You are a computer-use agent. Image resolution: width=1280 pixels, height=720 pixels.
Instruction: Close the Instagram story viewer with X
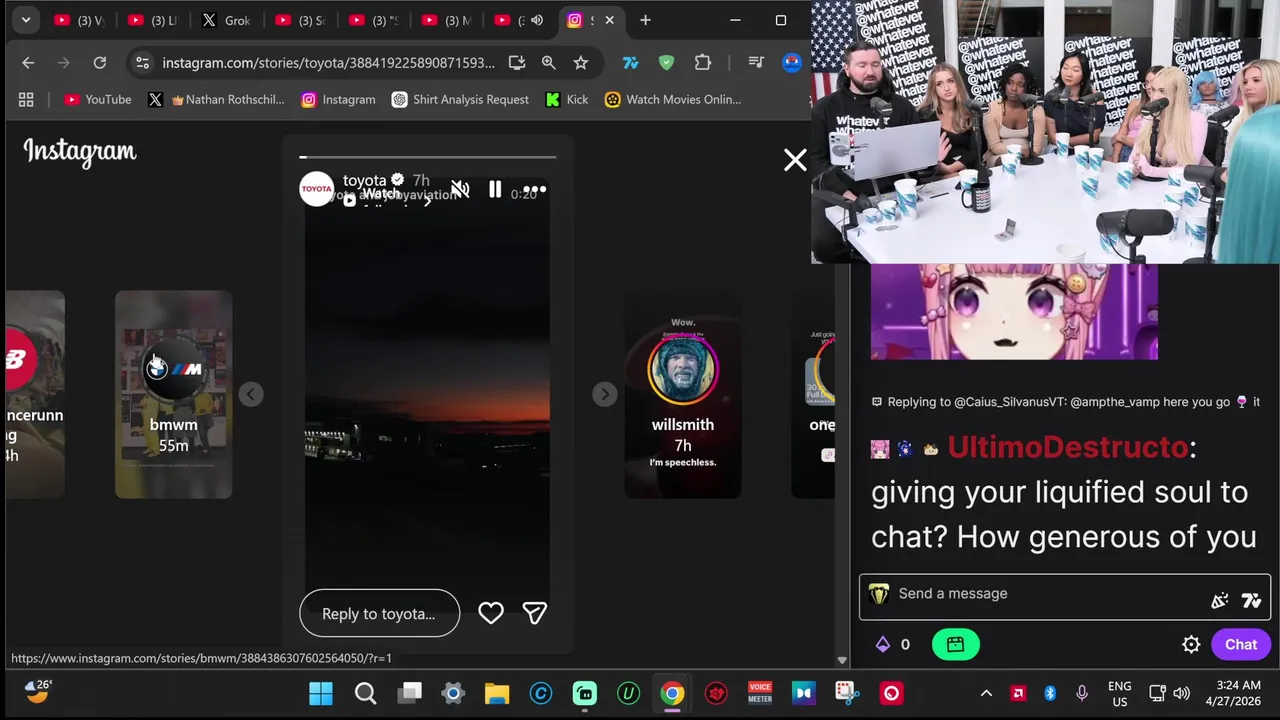(x=795, y=160)
